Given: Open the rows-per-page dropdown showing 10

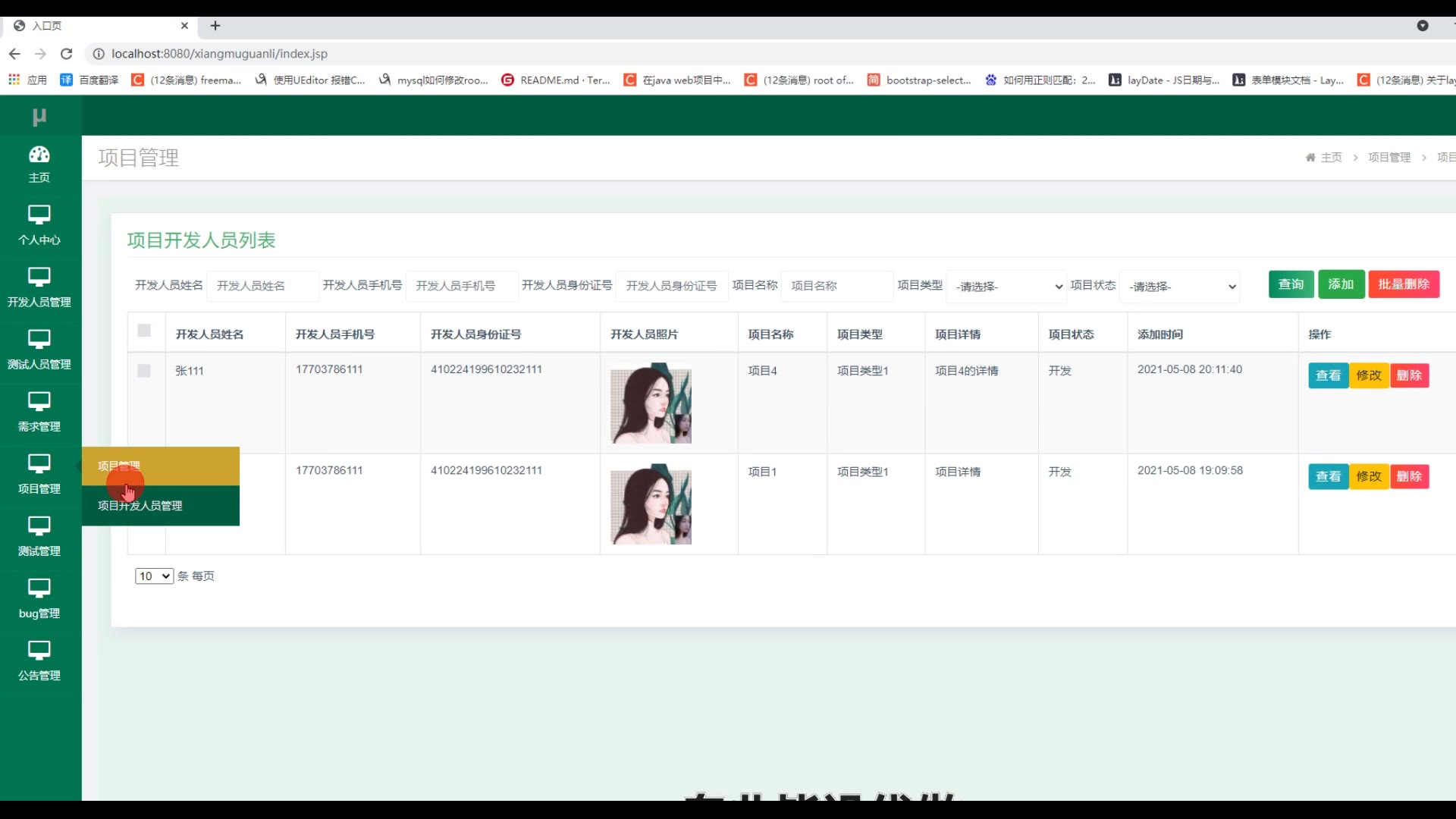Looking at the screenshot, I should tap(154, 576).
